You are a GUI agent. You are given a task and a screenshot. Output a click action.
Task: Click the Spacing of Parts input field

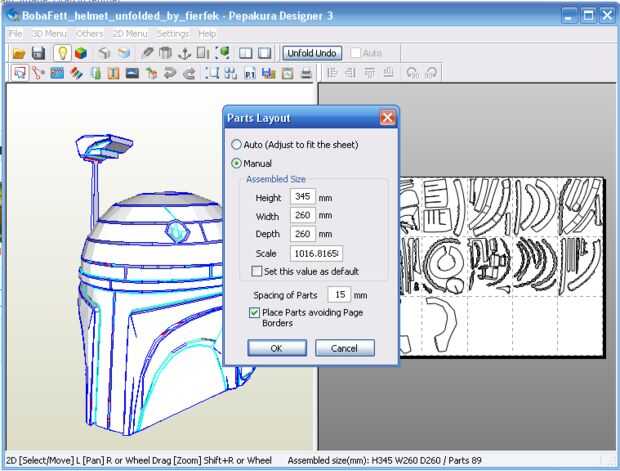[x=339, y=295]
